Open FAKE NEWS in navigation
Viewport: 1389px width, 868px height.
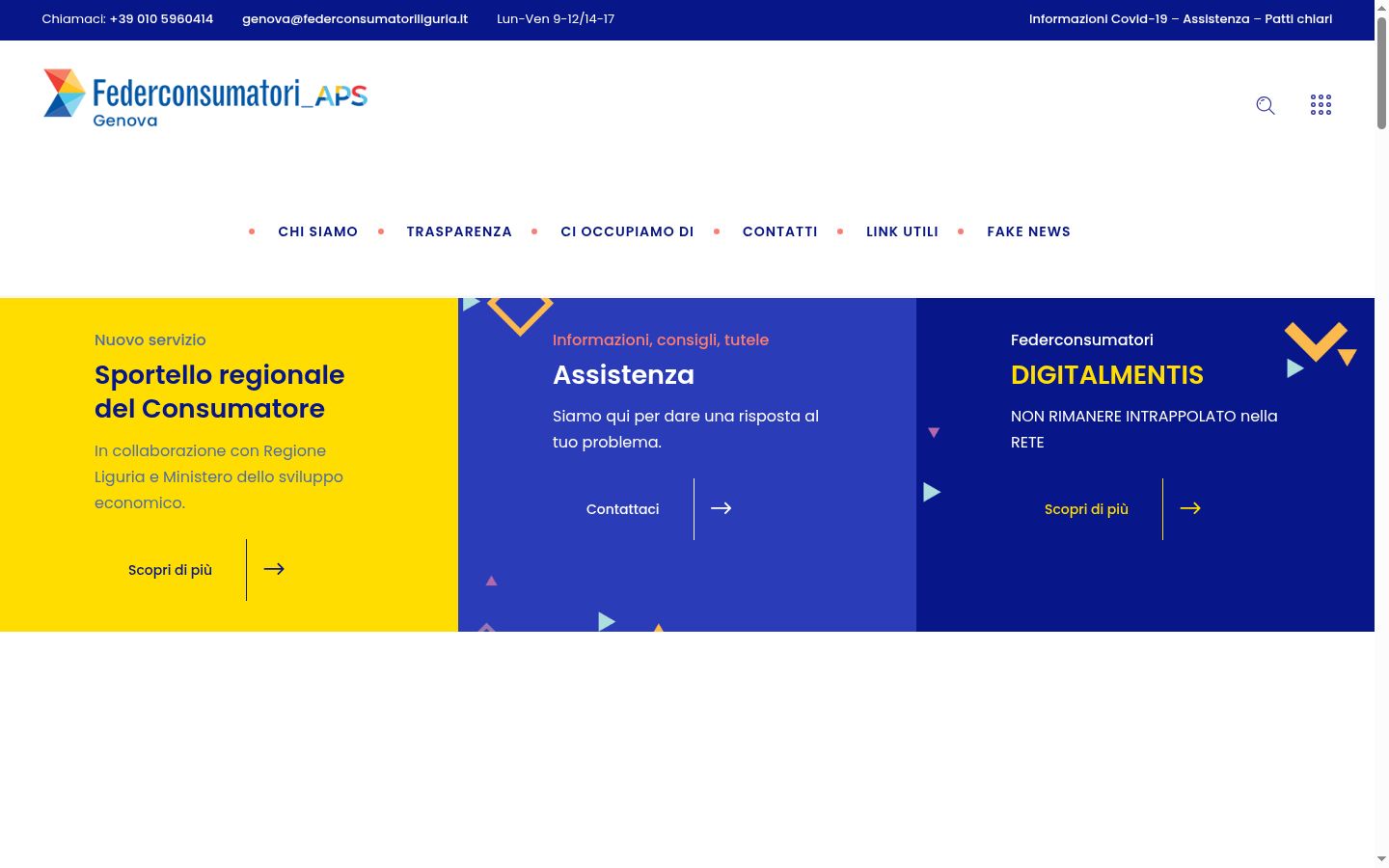click(1028, 231)
